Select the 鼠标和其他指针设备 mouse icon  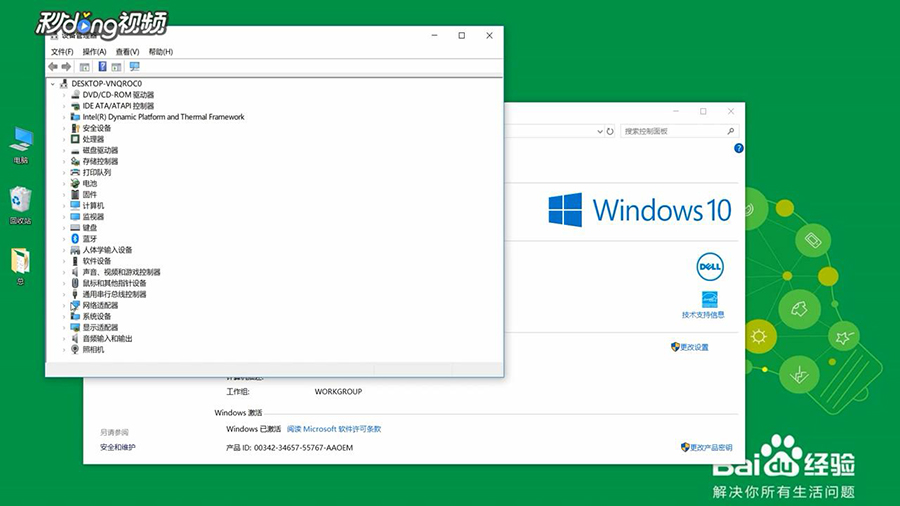tap(75, 283)
